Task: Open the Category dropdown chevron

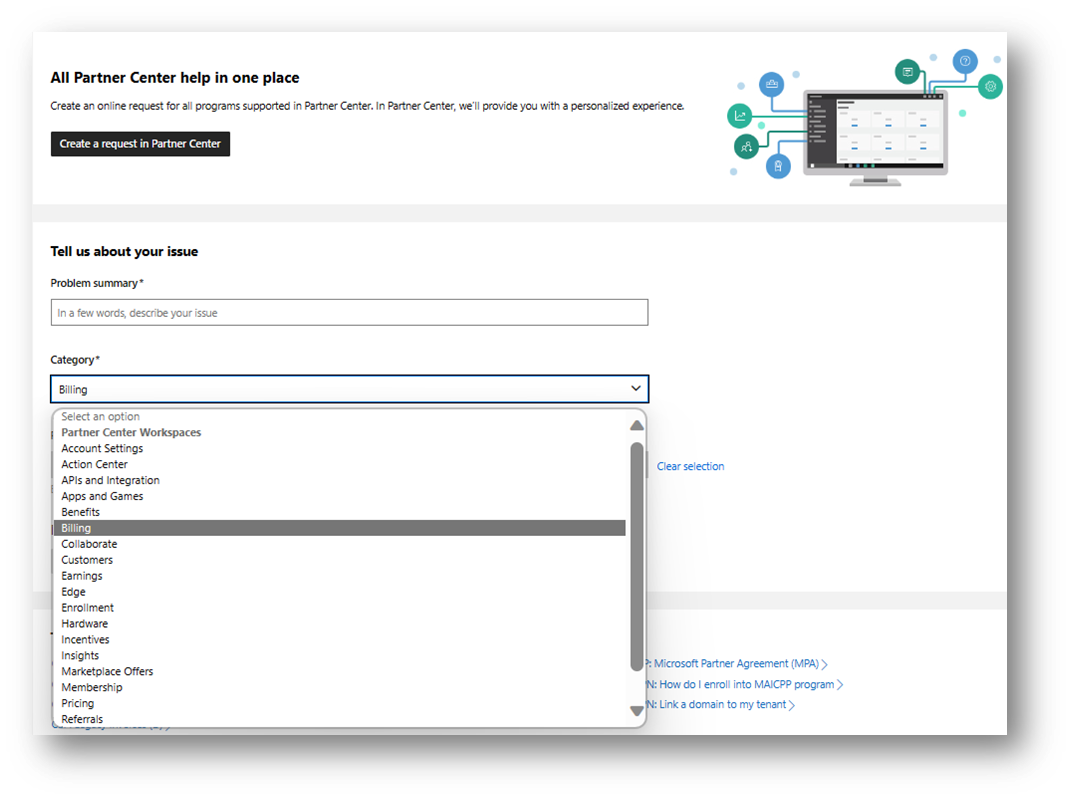Action: [636, 388]
